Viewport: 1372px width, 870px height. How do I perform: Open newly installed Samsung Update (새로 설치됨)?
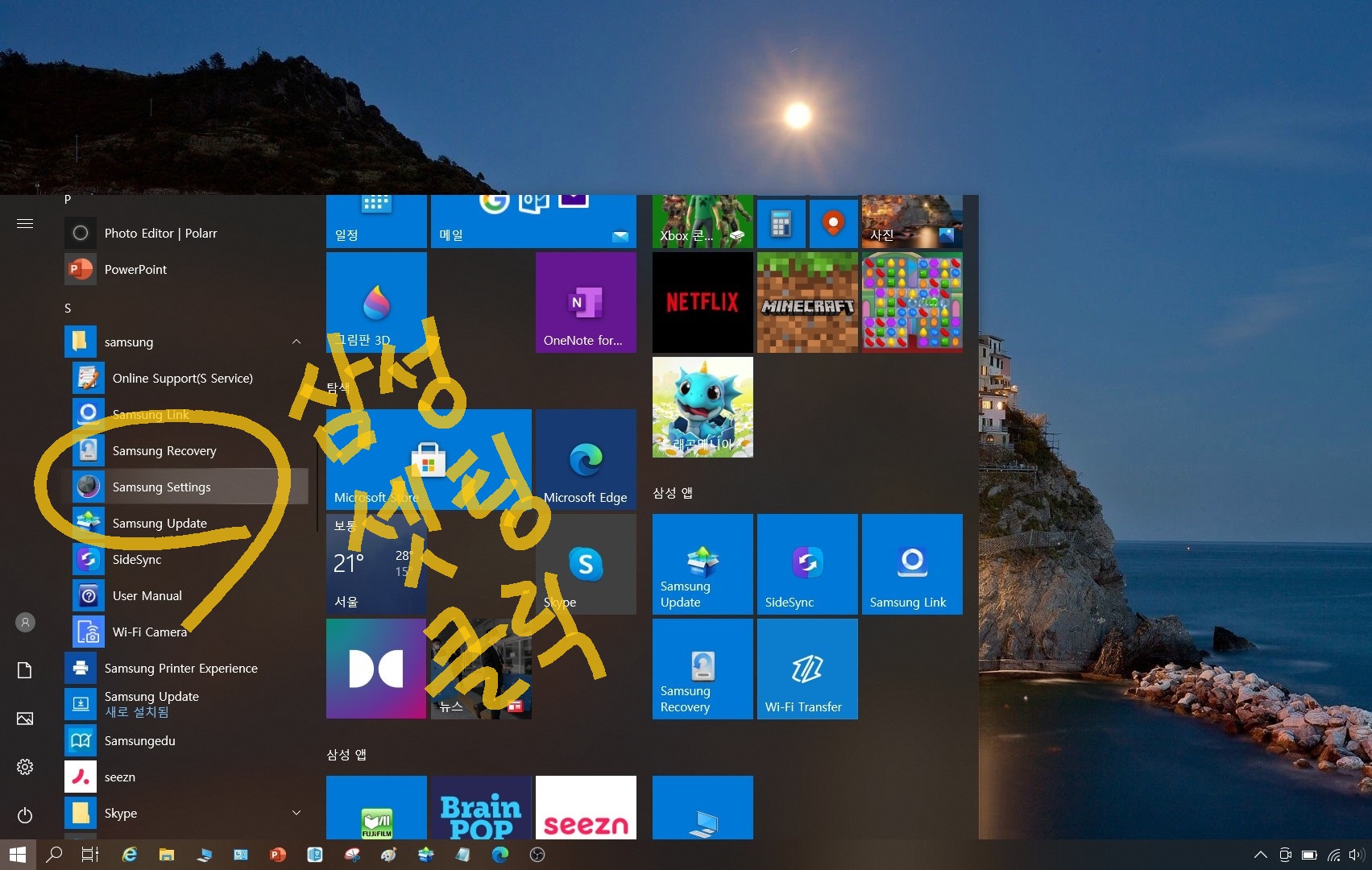[185, 704]
